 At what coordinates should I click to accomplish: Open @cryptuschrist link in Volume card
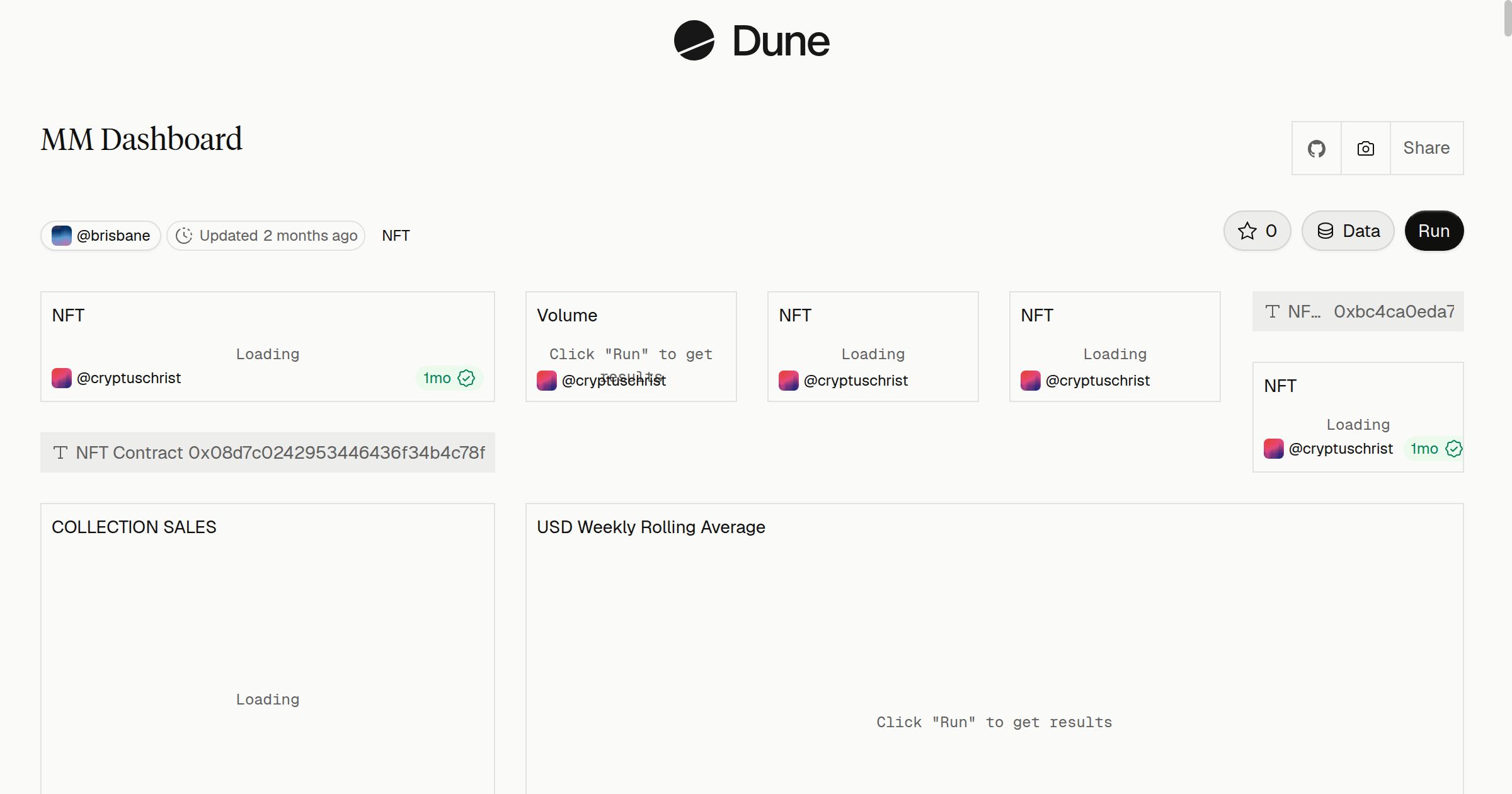(x=613, y=381)
